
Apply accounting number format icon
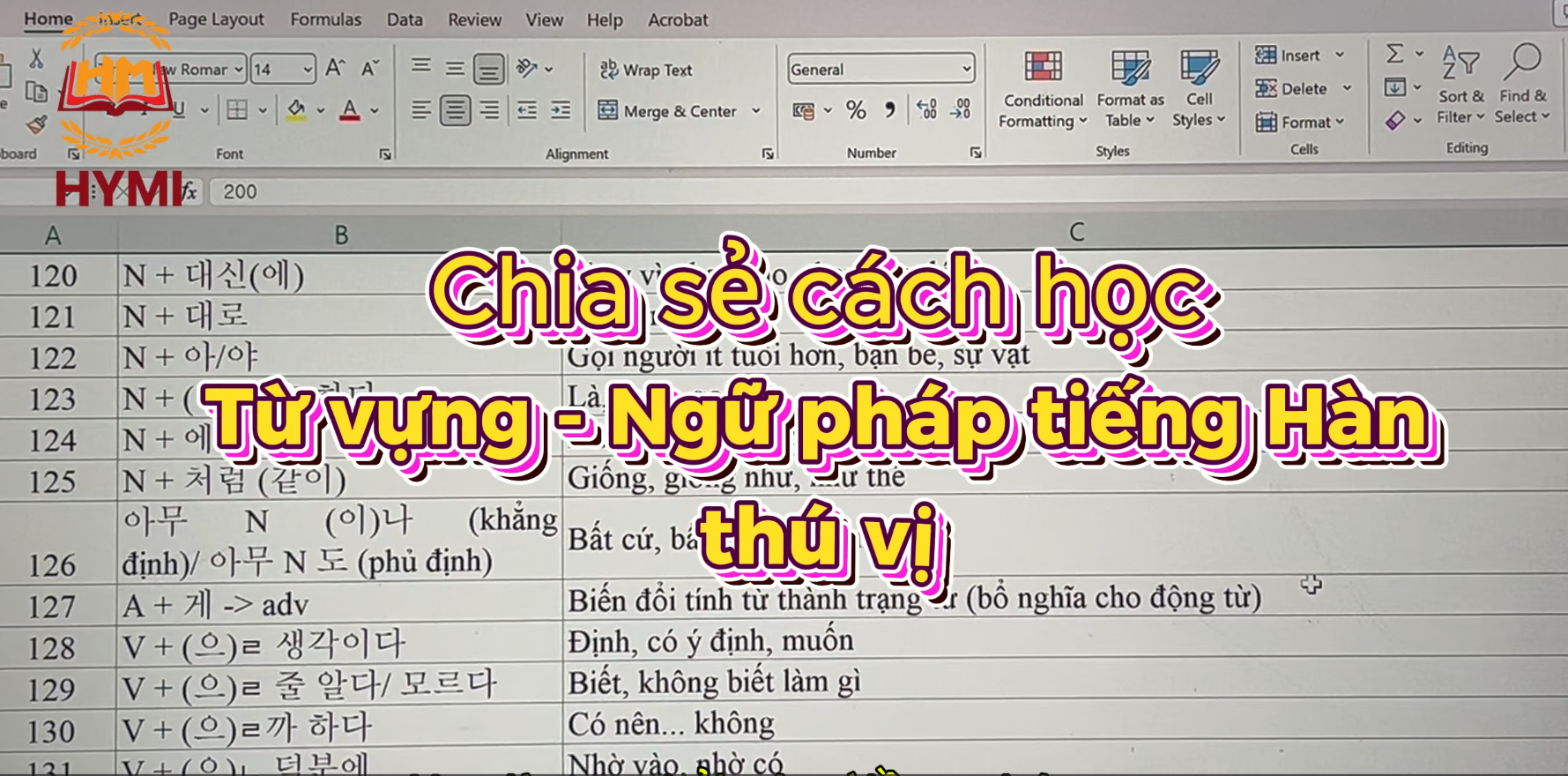803,110
